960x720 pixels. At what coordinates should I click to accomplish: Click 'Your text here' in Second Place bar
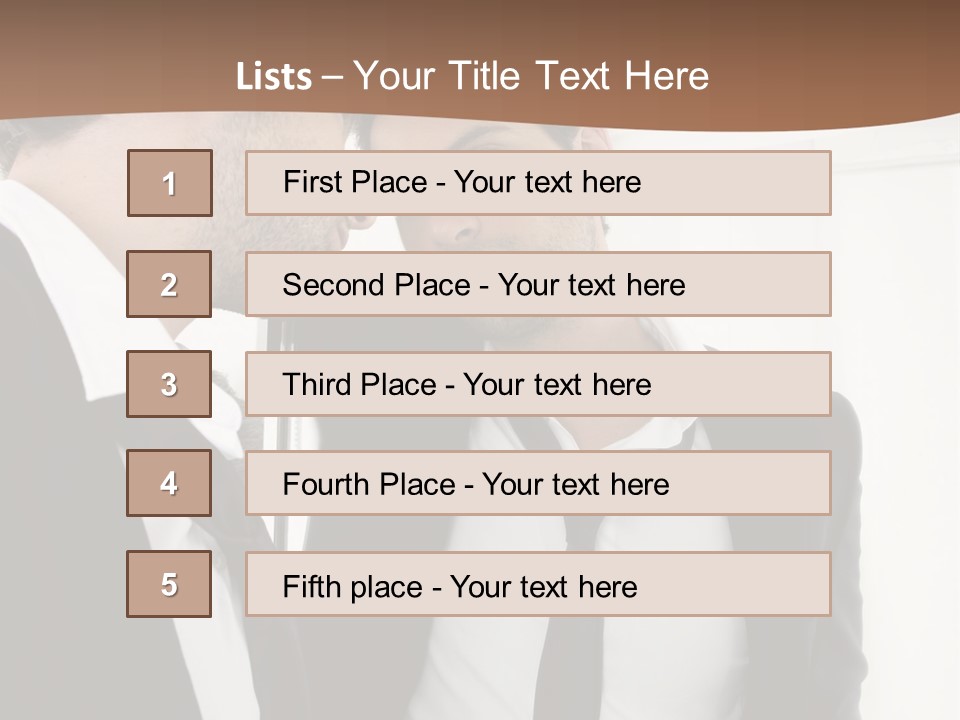(x=591, y=285)
